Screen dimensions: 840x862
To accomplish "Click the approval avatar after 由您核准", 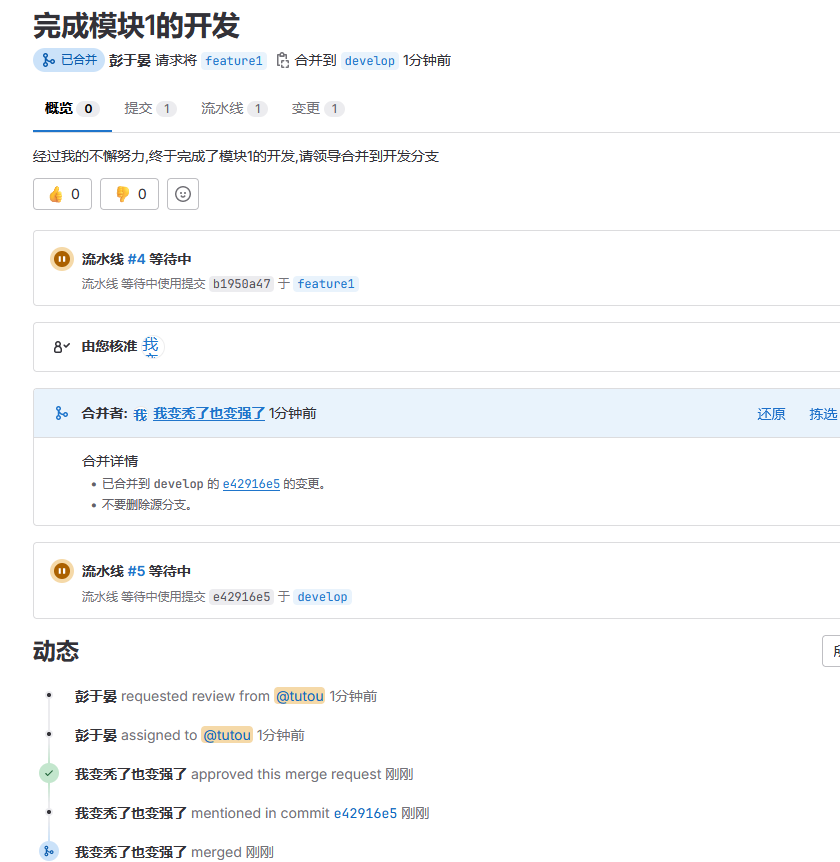I will pos(150,346).
